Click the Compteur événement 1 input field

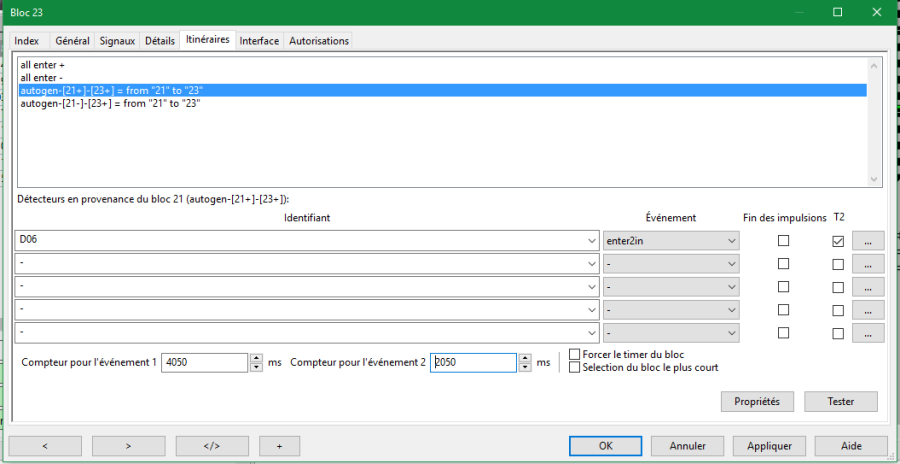click(203, 362)
